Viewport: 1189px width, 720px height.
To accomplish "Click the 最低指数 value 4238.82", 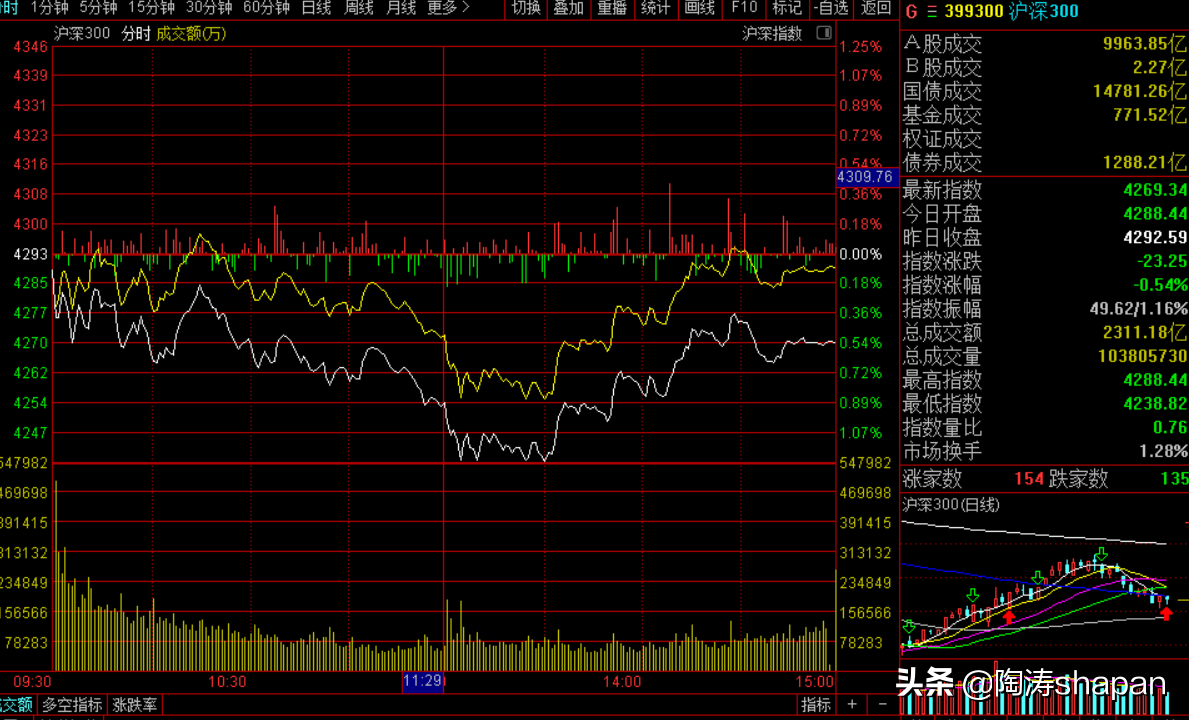I will pyautogui.click(x=1155, y=404).
